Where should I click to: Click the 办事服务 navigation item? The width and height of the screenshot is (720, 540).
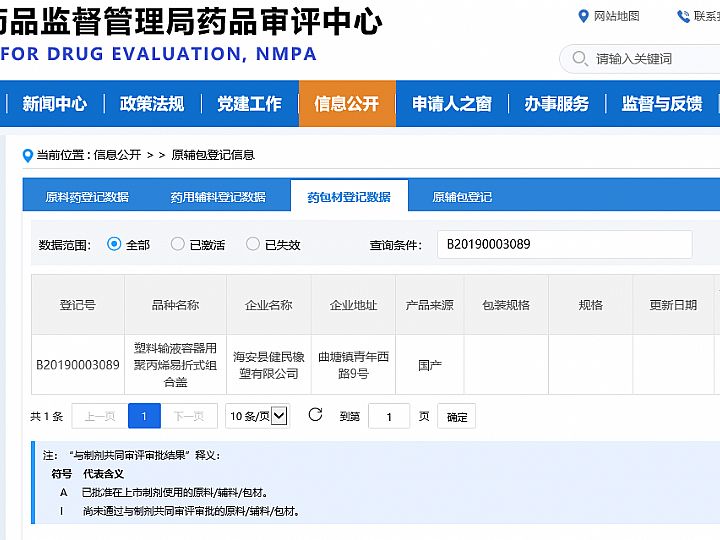[557, 104]
